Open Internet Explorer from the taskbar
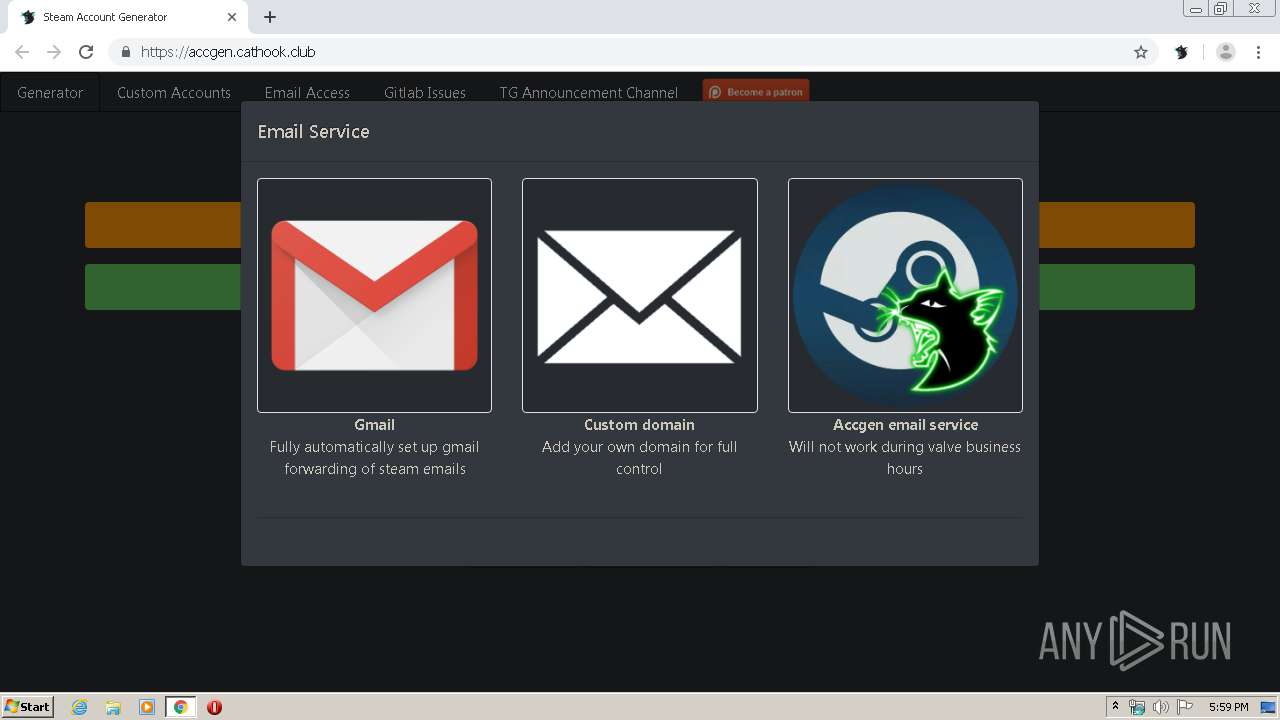 [x=80, y=707]
